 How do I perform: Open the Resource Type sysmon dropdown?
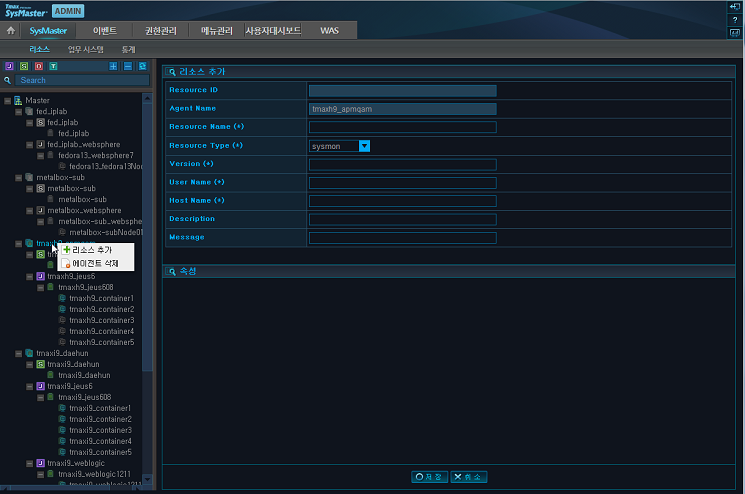364,146
